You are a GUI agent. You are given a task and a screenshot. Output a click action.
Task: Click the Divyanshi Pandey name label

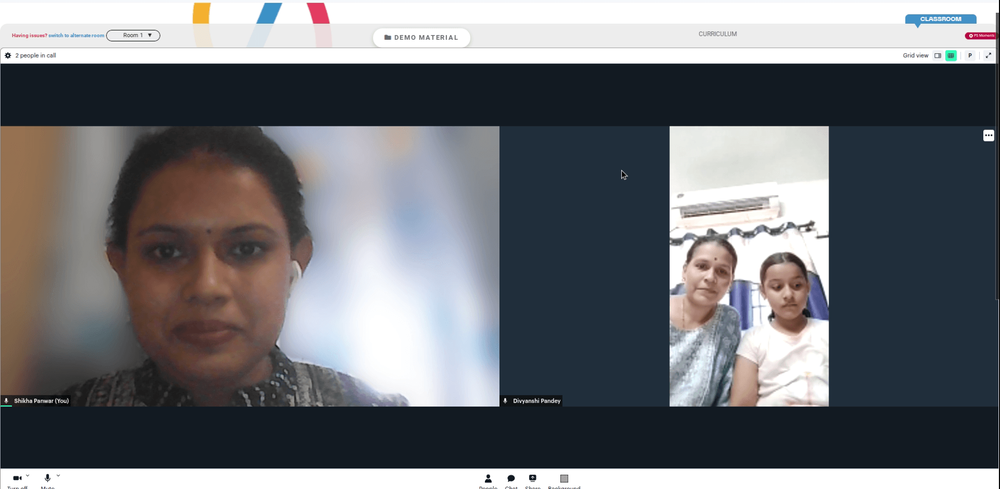[x=537, y=401]
